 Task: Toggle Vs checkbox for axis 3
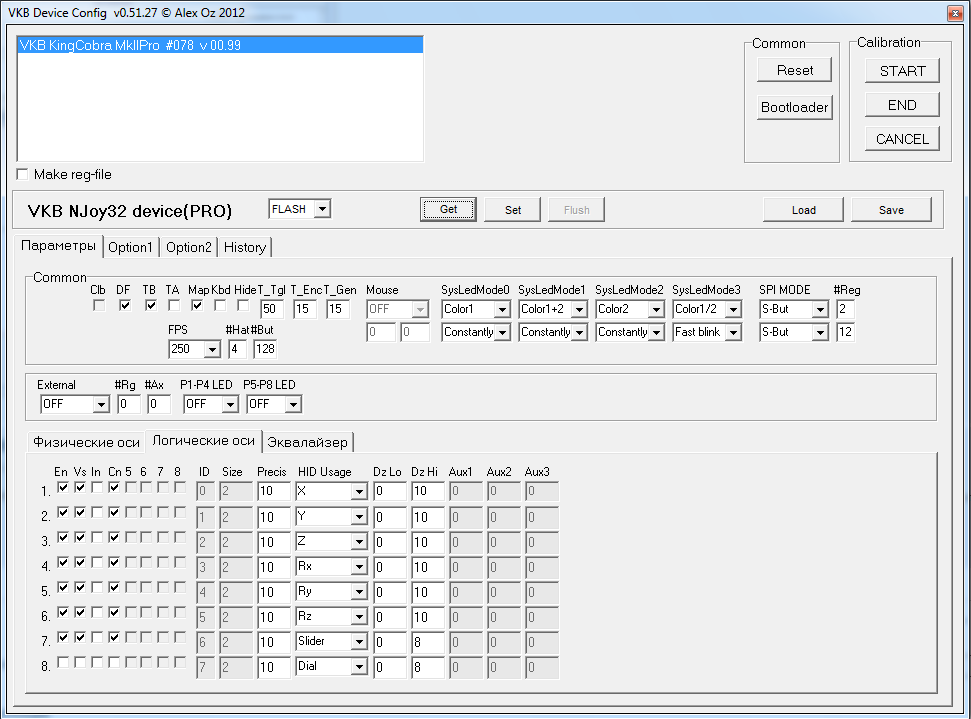80,538
